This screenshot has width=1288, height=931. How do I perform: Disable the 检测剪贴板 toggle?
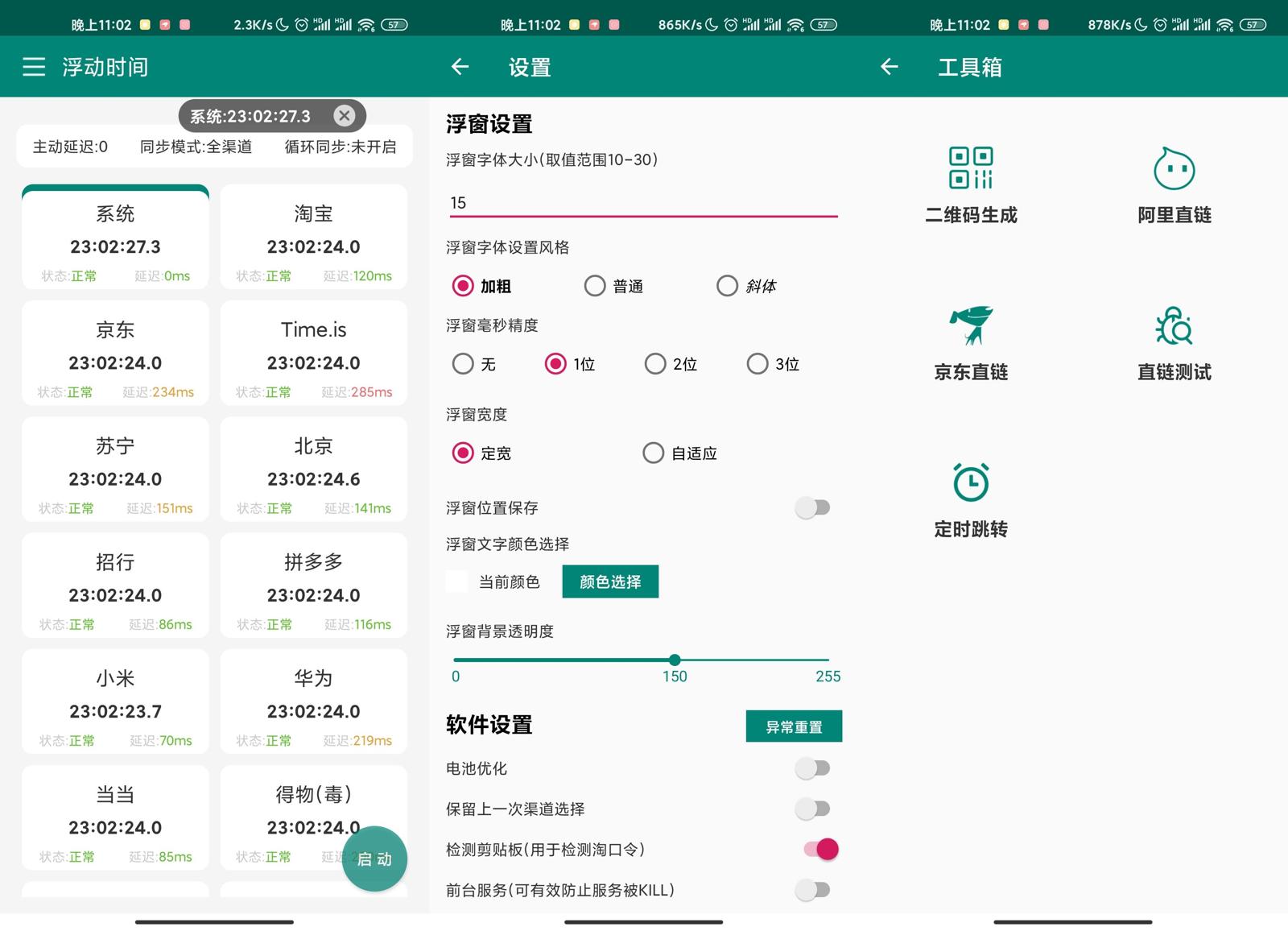(820, 849)
